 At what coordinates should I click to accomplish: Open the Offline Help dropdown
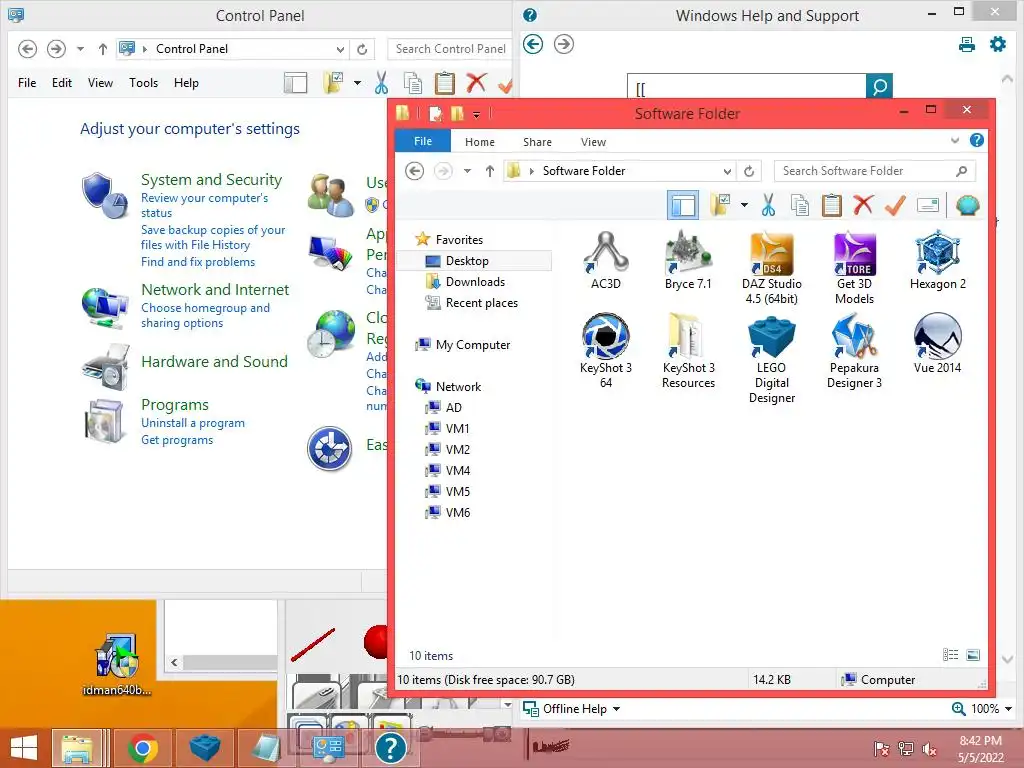pyautogui.click(x=571, y=709)
